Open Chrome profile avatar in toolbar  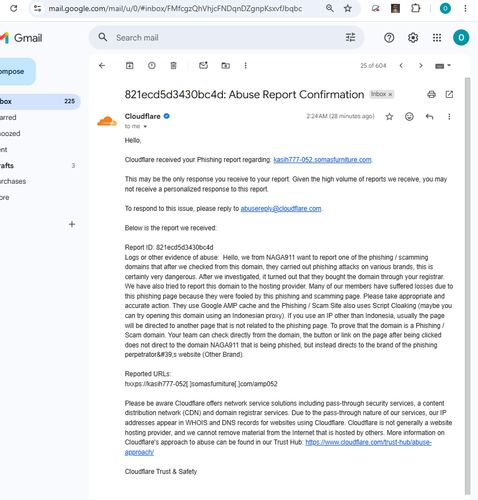tap(445, 8)
